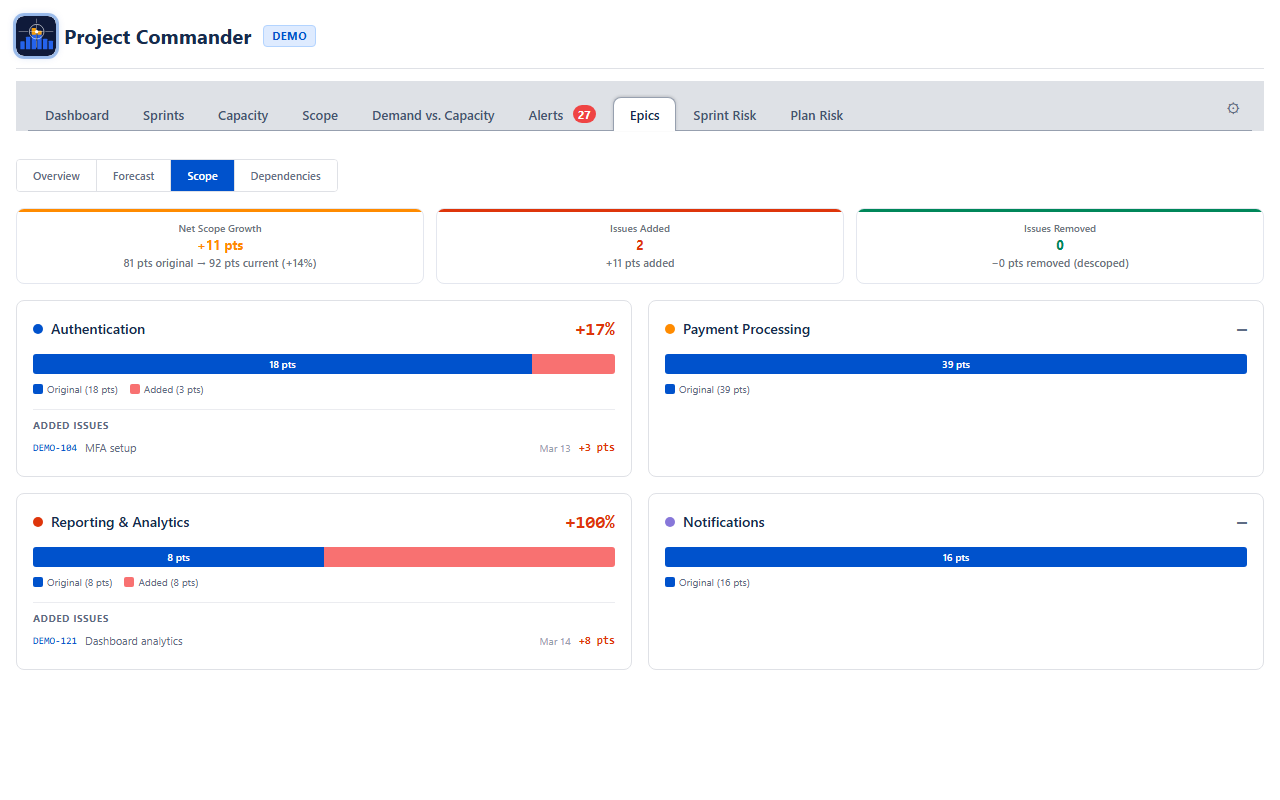Click the Alerts badge showing 27
Viewport: 1280px width, 800px height.
coord(584,115)
